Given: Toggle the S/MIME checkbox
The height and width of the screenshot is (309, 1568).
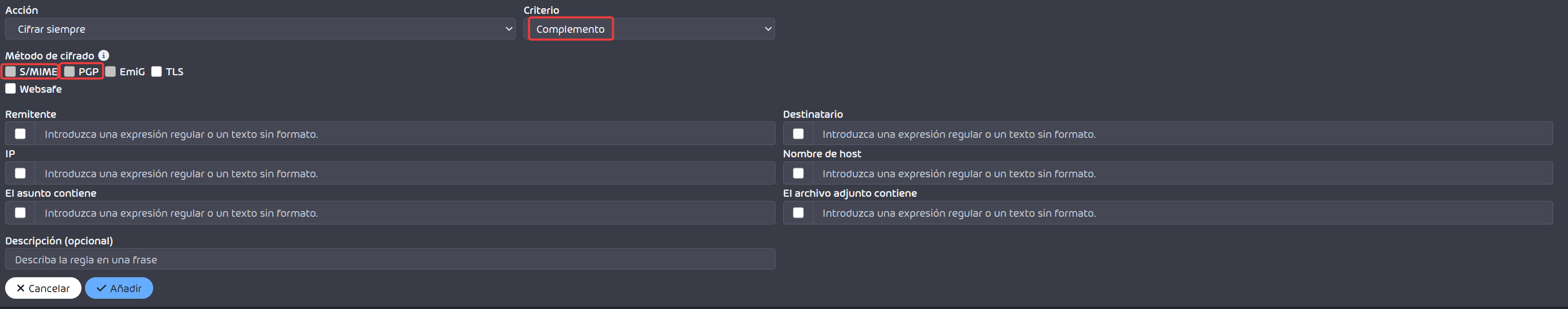Looking at the screenshot, I should 10,71.
